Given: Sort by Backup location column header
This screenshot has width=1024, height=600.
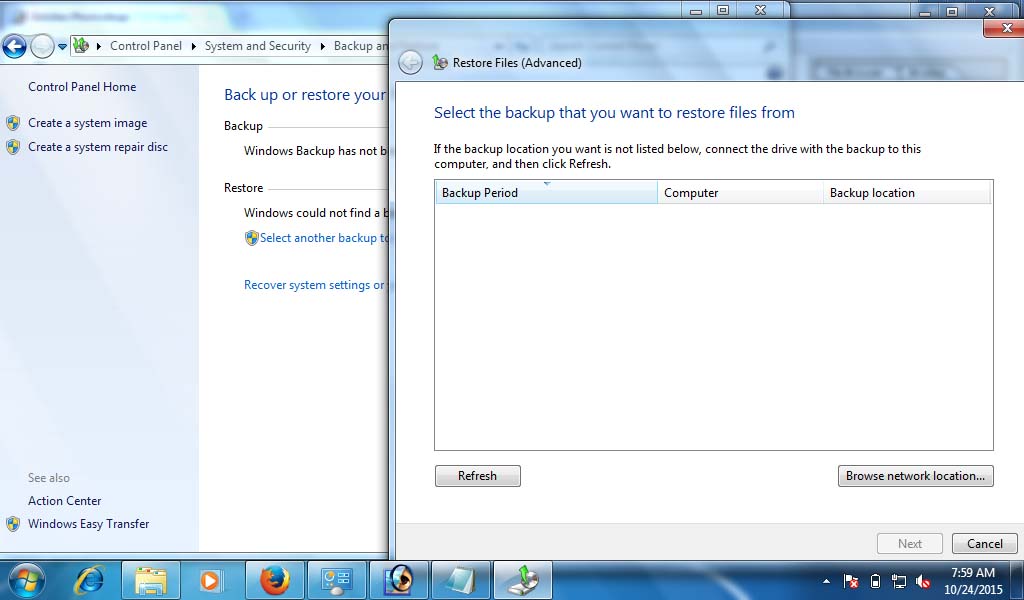Looking at the screenshot, I should [907, 193].
